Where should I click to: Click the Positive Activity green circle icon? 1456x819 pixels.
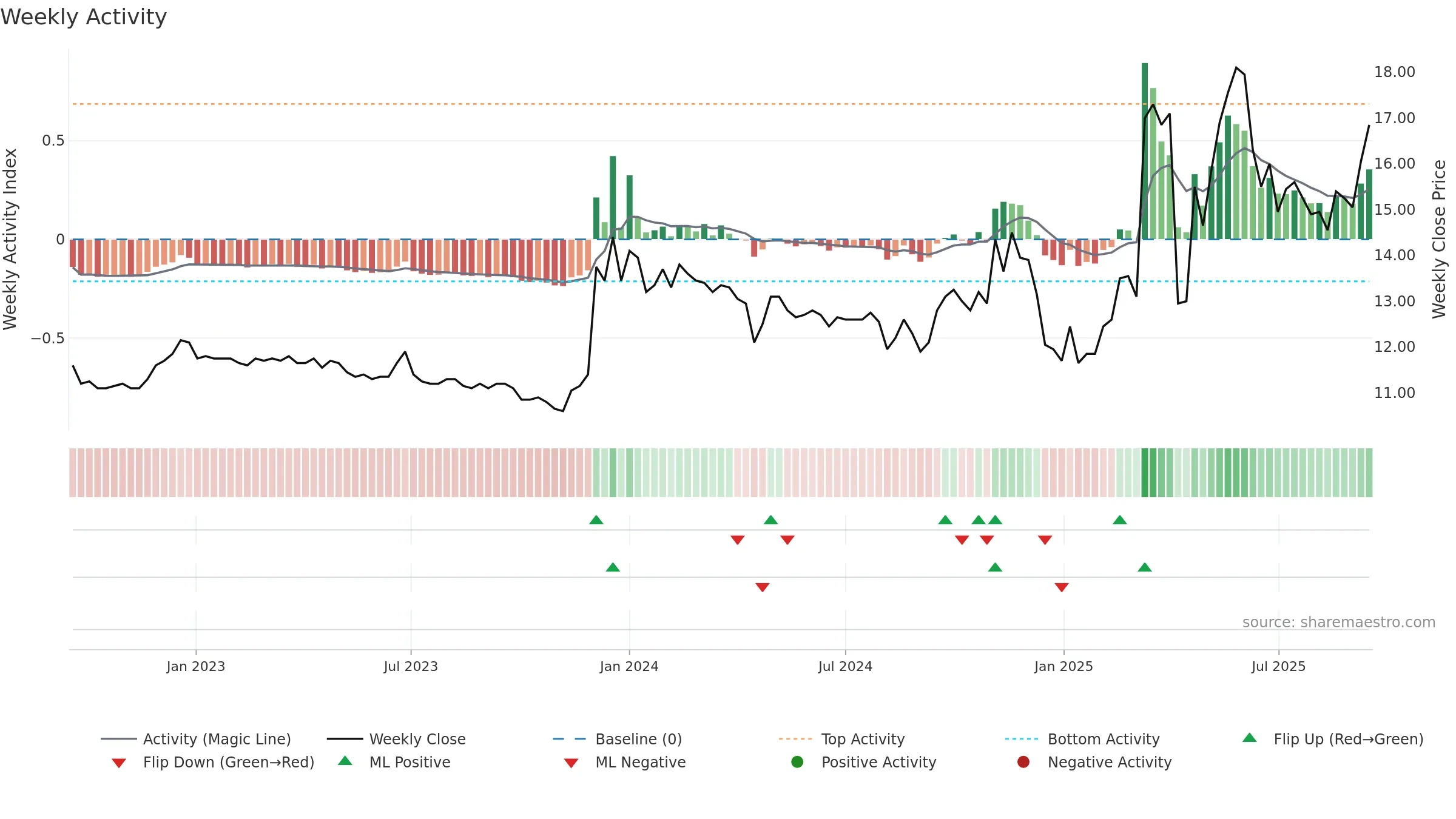point(797,761)
